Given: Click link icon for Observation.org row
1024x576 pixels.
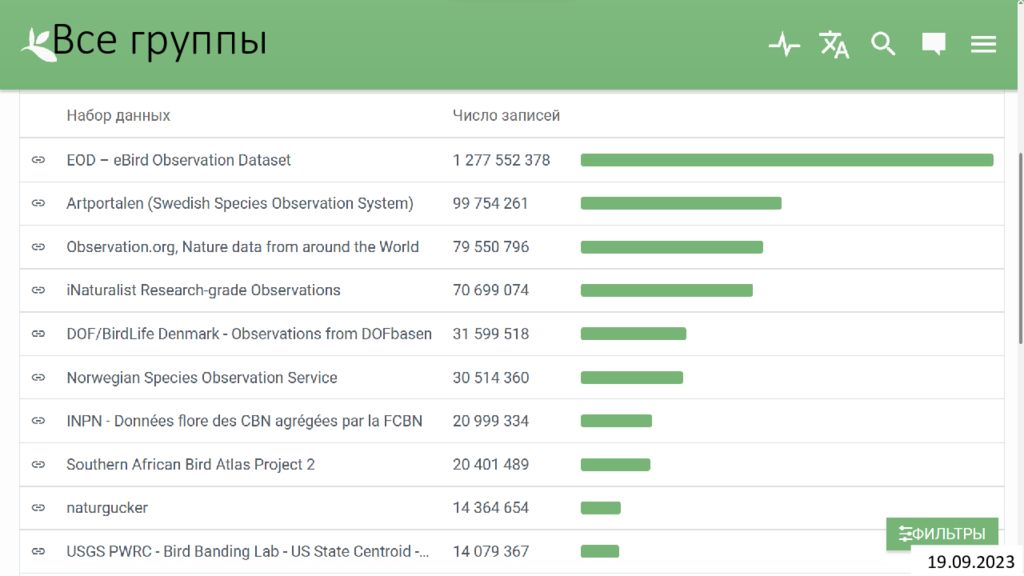Looking at the screenshot, I should (x=39, y=247).
